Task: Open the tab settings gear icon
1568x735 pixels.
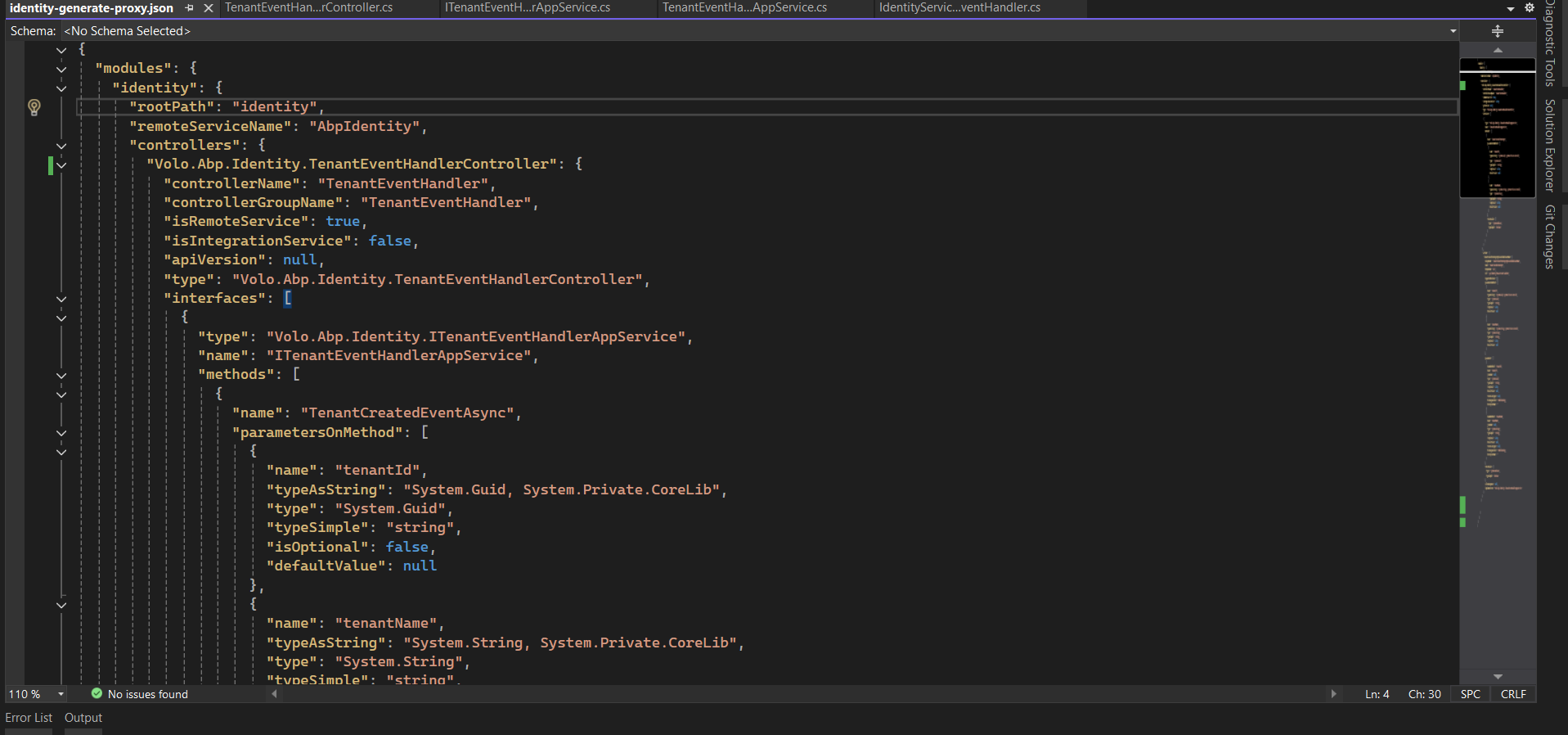Action: pos(1529,8)
